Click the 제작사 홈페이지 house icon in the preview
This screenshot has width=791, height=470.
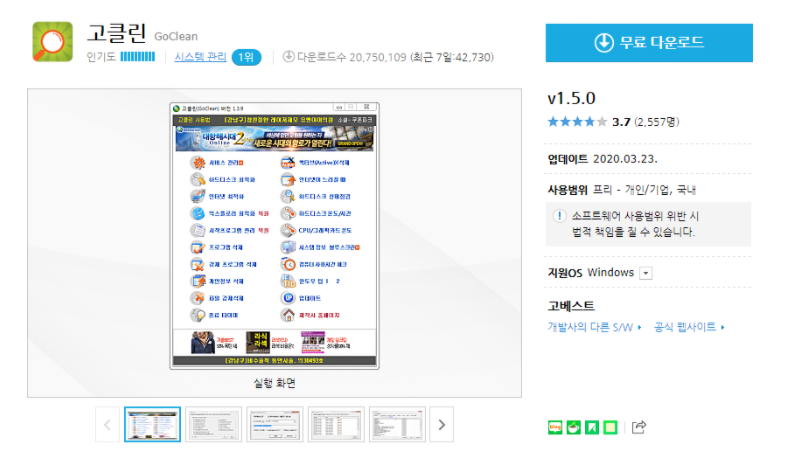pyautogui.click(x=288, y=315)
